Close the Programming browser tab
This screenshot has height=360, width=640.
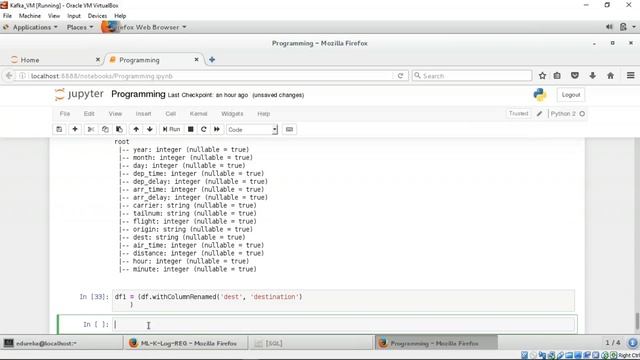click(x=196, y=60)
